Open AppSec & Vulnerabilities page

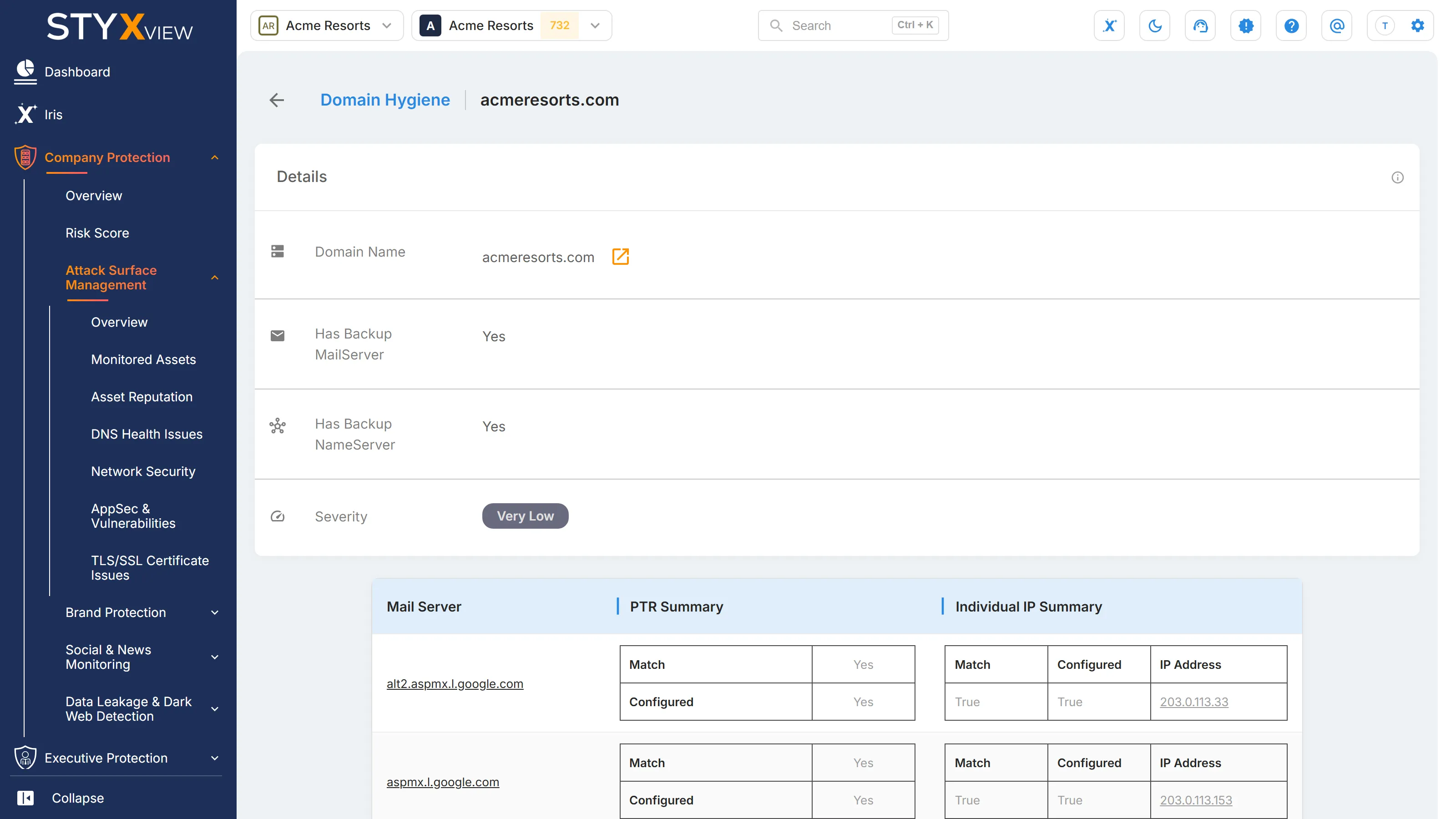coord(133,516)
